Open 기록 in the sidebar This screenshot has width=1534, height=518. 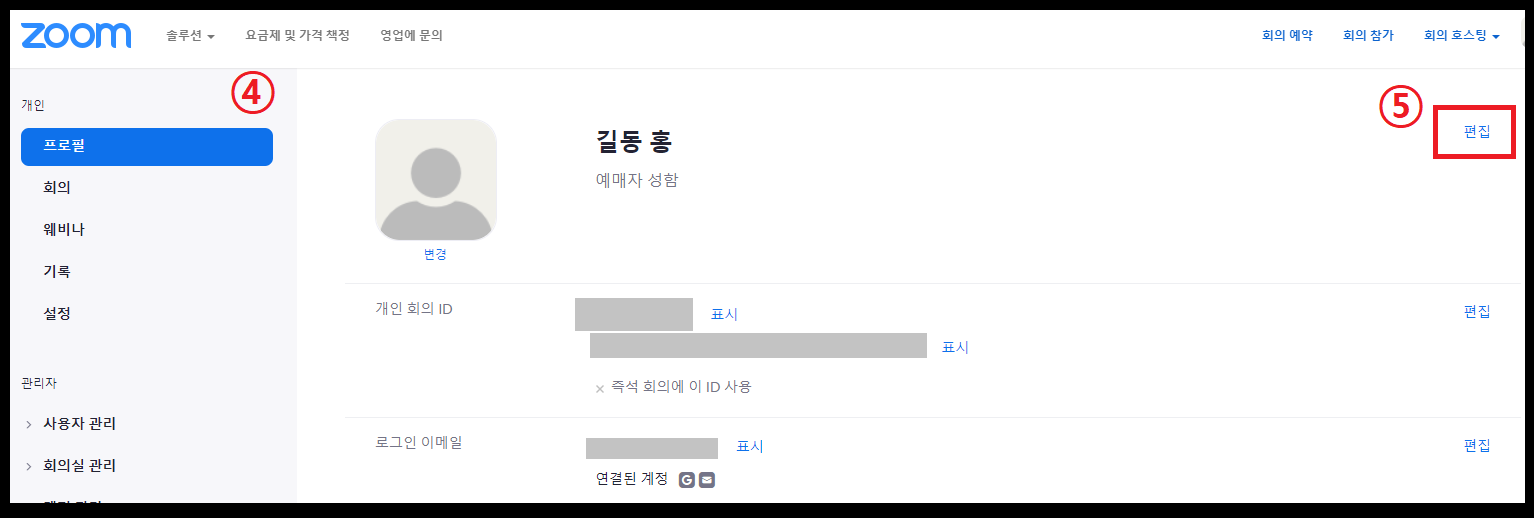pyautogui.click(x=57, y=272)
